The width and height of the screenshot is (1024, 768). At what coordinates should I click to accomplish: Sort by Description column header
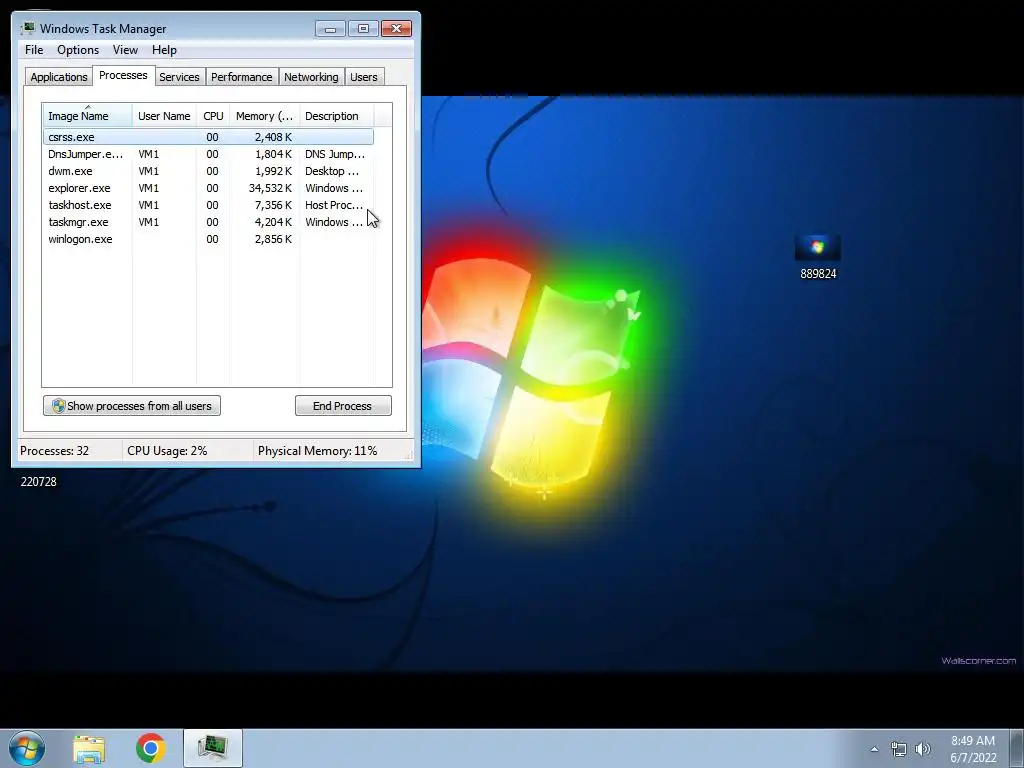336,116
